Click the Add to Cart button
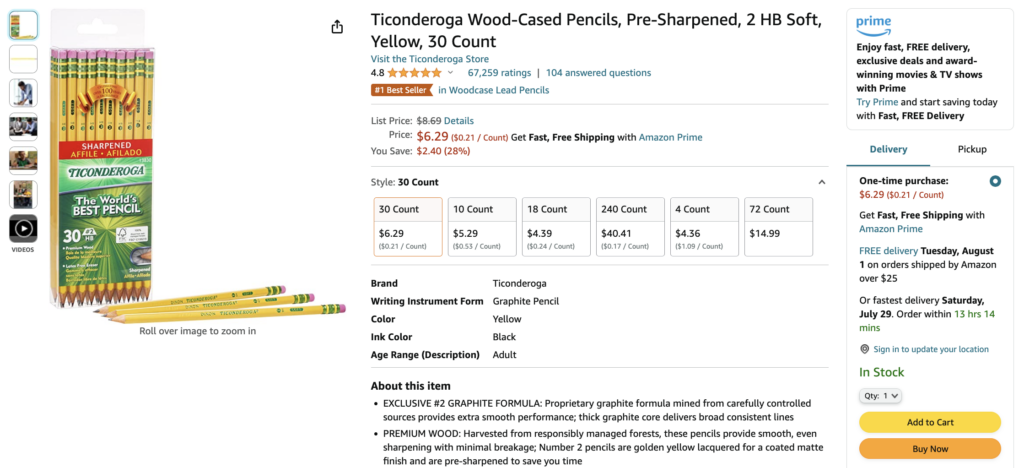Image resolution: width=1024 pixels, height=468 pixels. pos(930,422)
